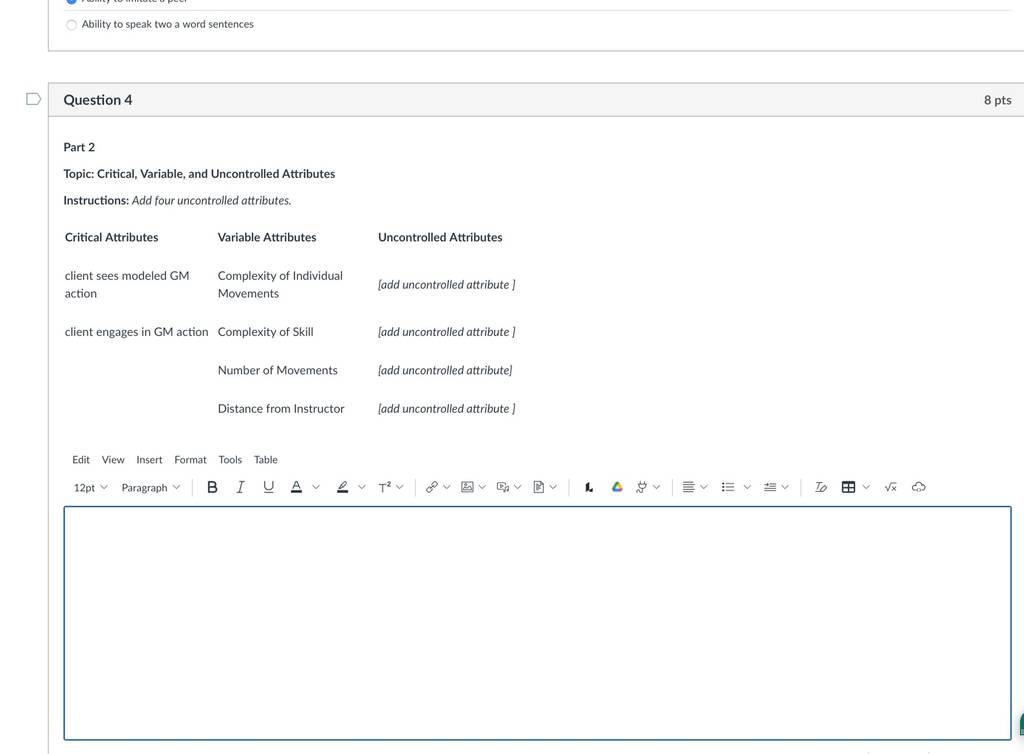The height and width of the screenshot is (754, 1024).
Task: Click the record/upload media icon
Action: (x=503, y=487)
